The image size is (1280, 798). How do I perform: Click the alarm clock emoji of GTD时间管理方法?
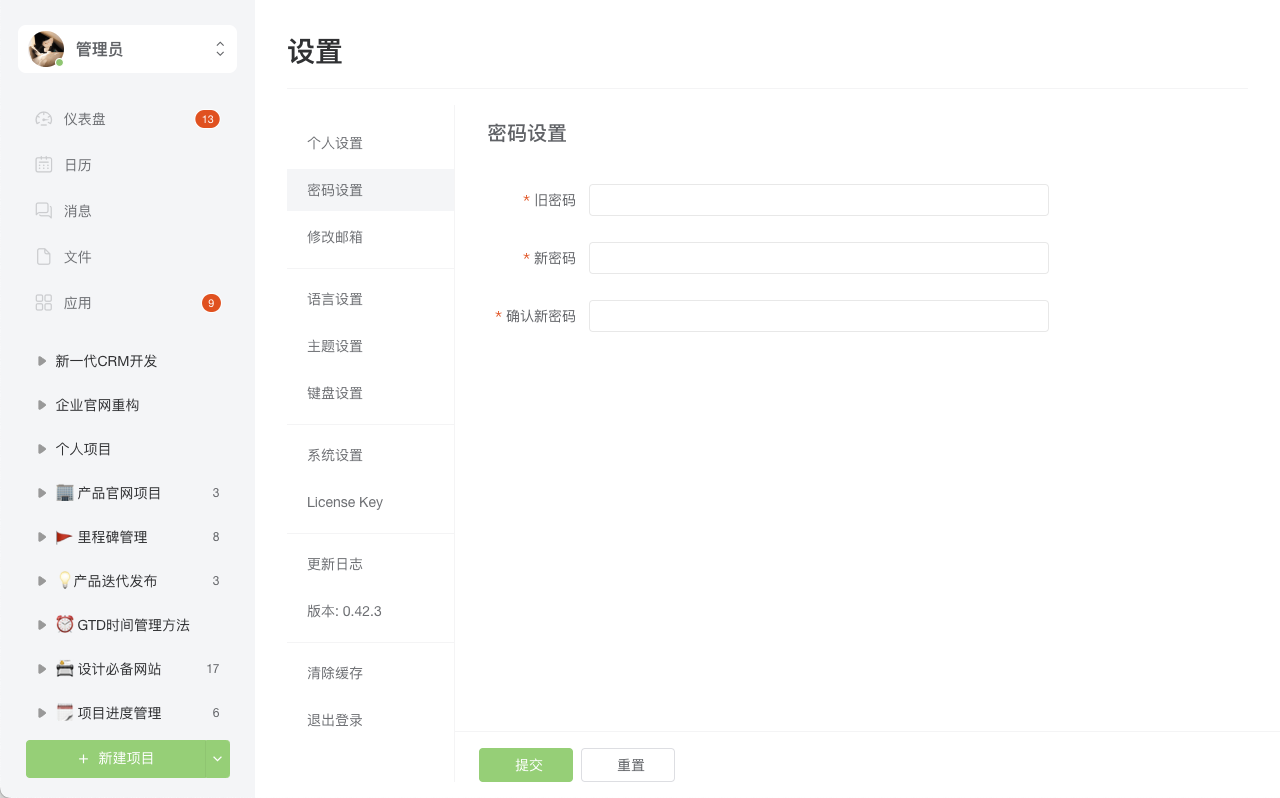tap(65, 625)
